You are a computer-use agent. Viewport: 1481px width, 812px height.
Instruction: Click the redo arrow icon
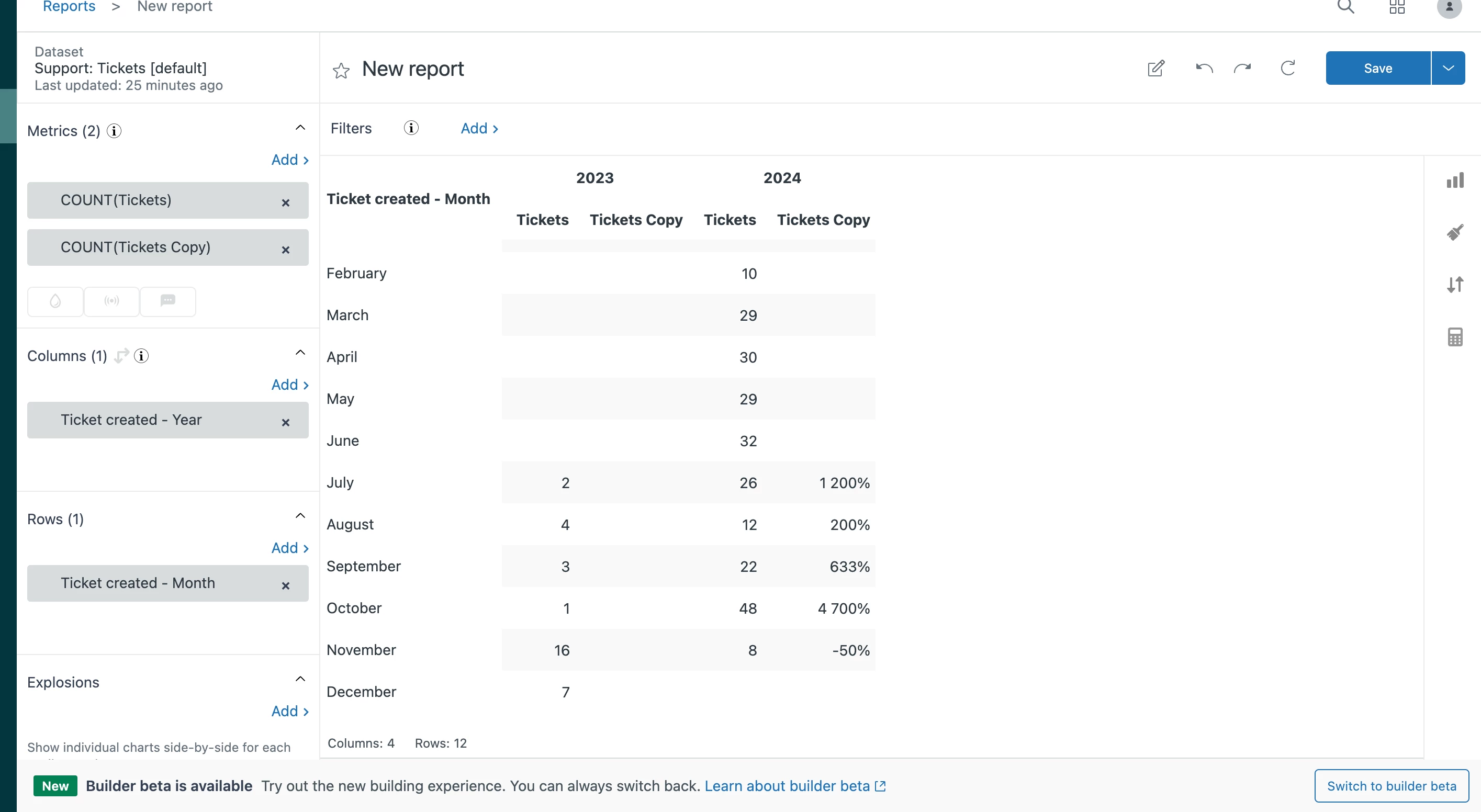(x=1242, y=69)
